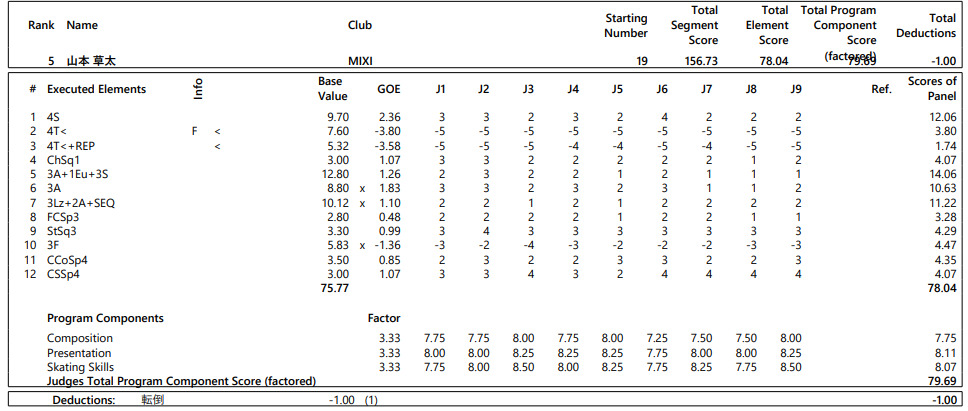
Task: Click the GOE column header
Action: (x=389, y=89)
